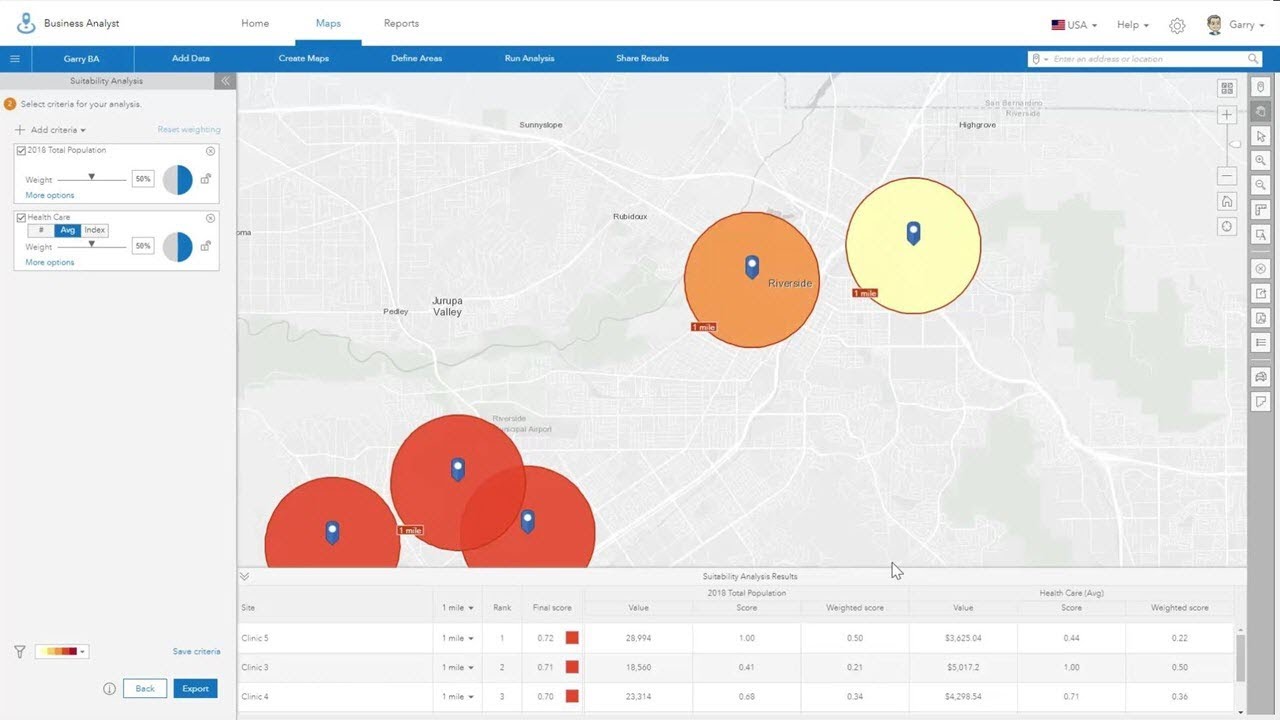Uncheck the Health Care checkbox
This screenshot has width=1280, height=720.
(21, 218)
